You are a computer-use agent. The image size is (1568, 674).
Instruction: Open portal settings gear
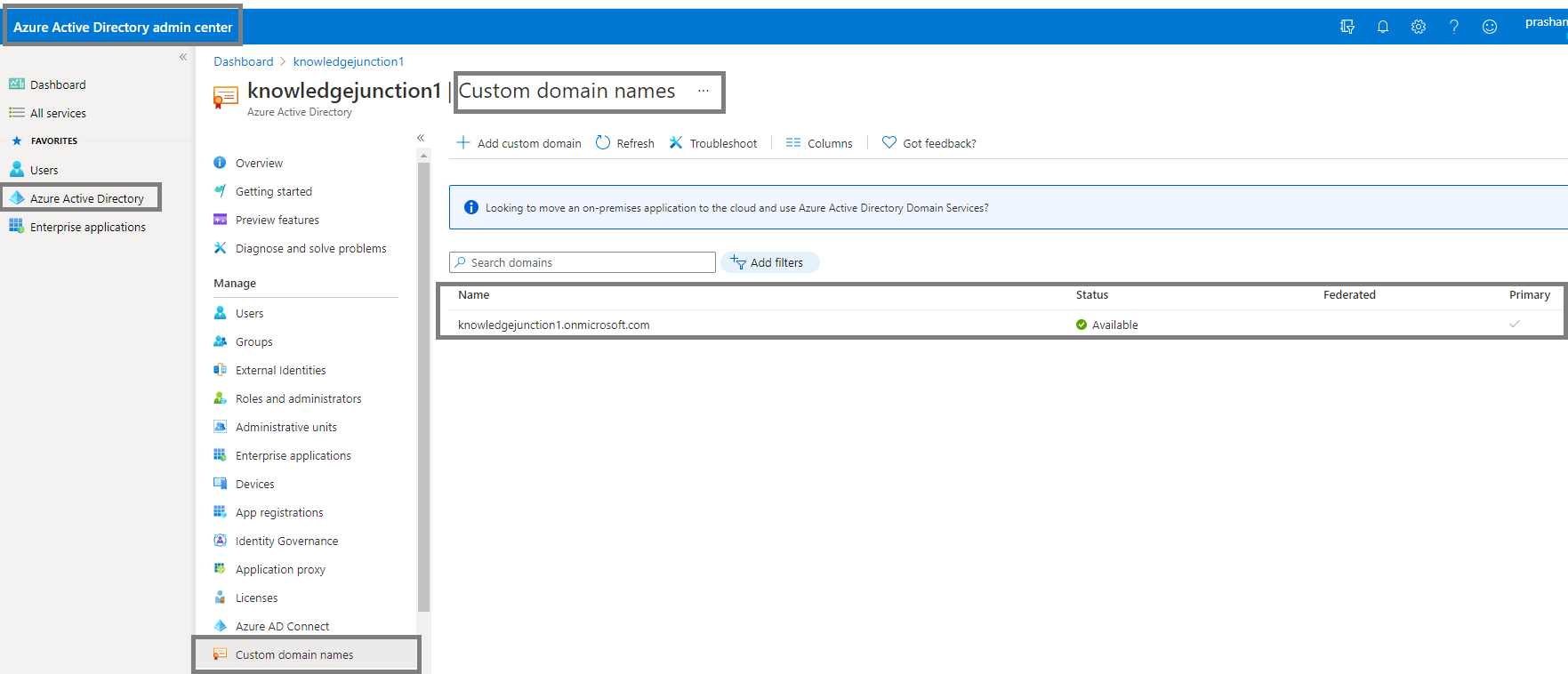coord(1419,27)
